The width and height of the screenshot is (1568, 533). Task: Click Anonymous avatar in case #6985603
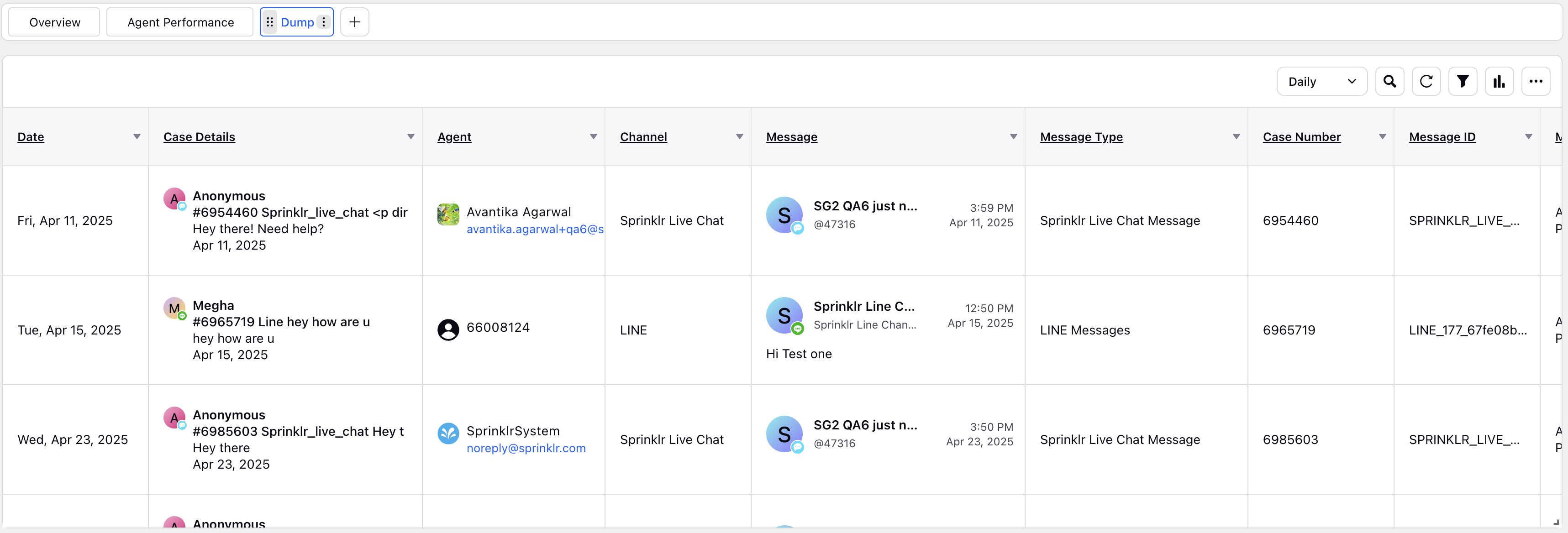click(x=174, y=418)
